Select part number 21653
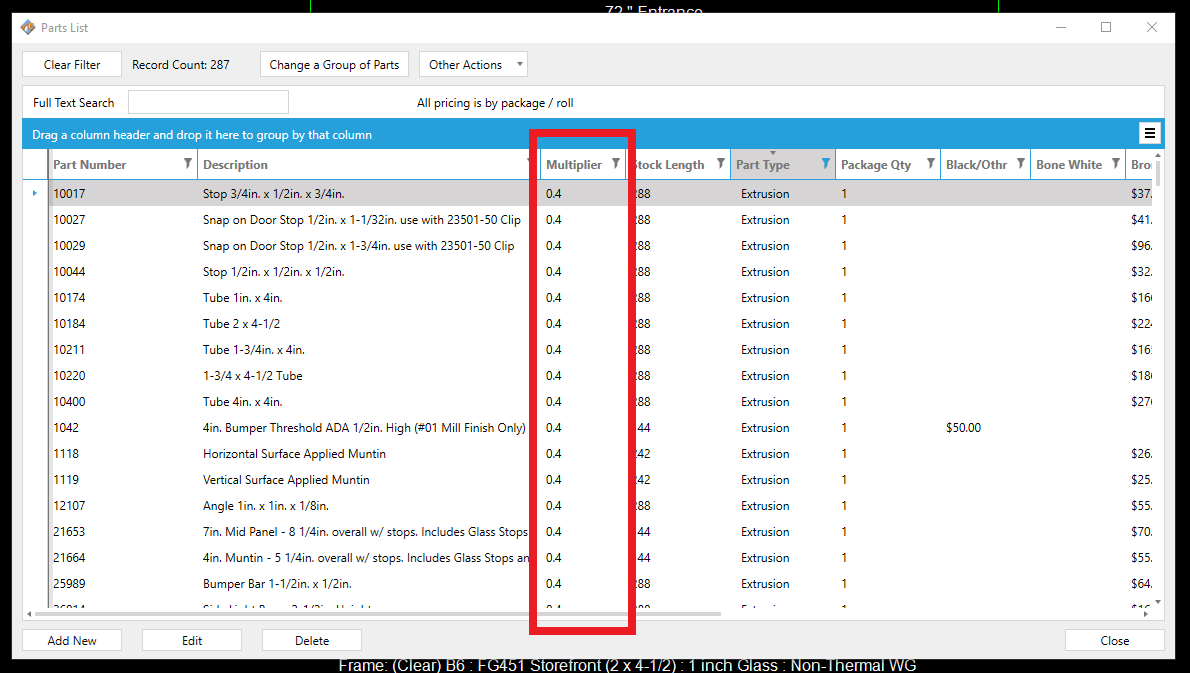Screen dimensions: 1190x673 tap(69, 532)
